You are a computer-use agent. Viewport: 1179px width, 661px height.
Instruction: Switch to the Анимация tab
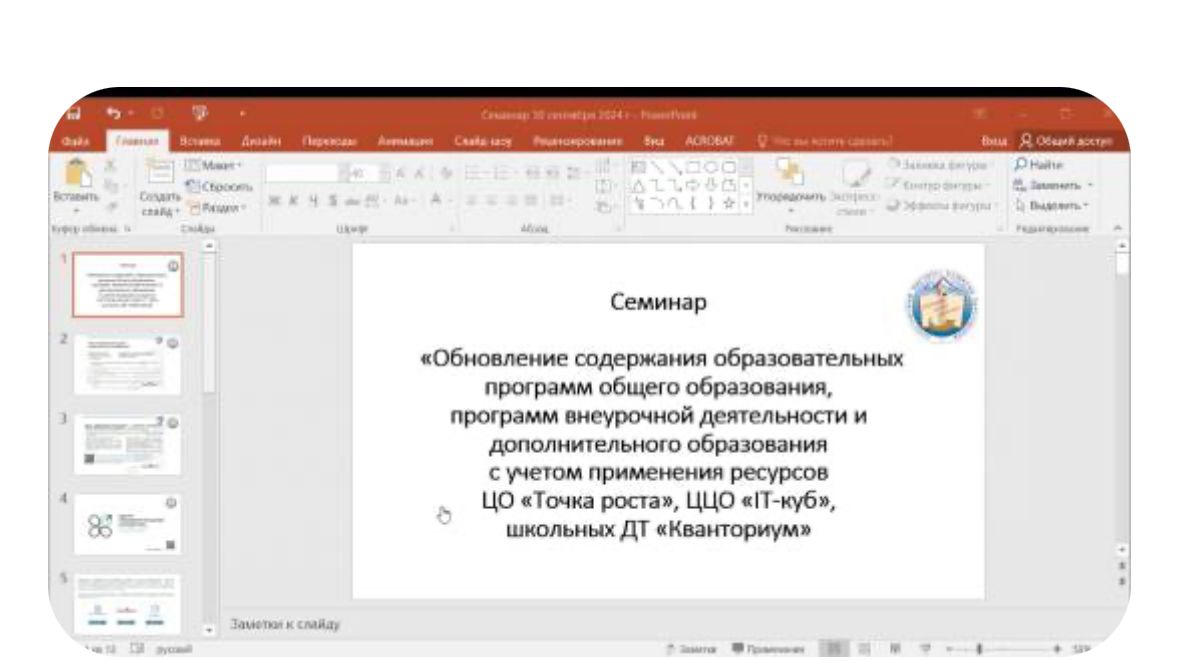pos(405,141)
